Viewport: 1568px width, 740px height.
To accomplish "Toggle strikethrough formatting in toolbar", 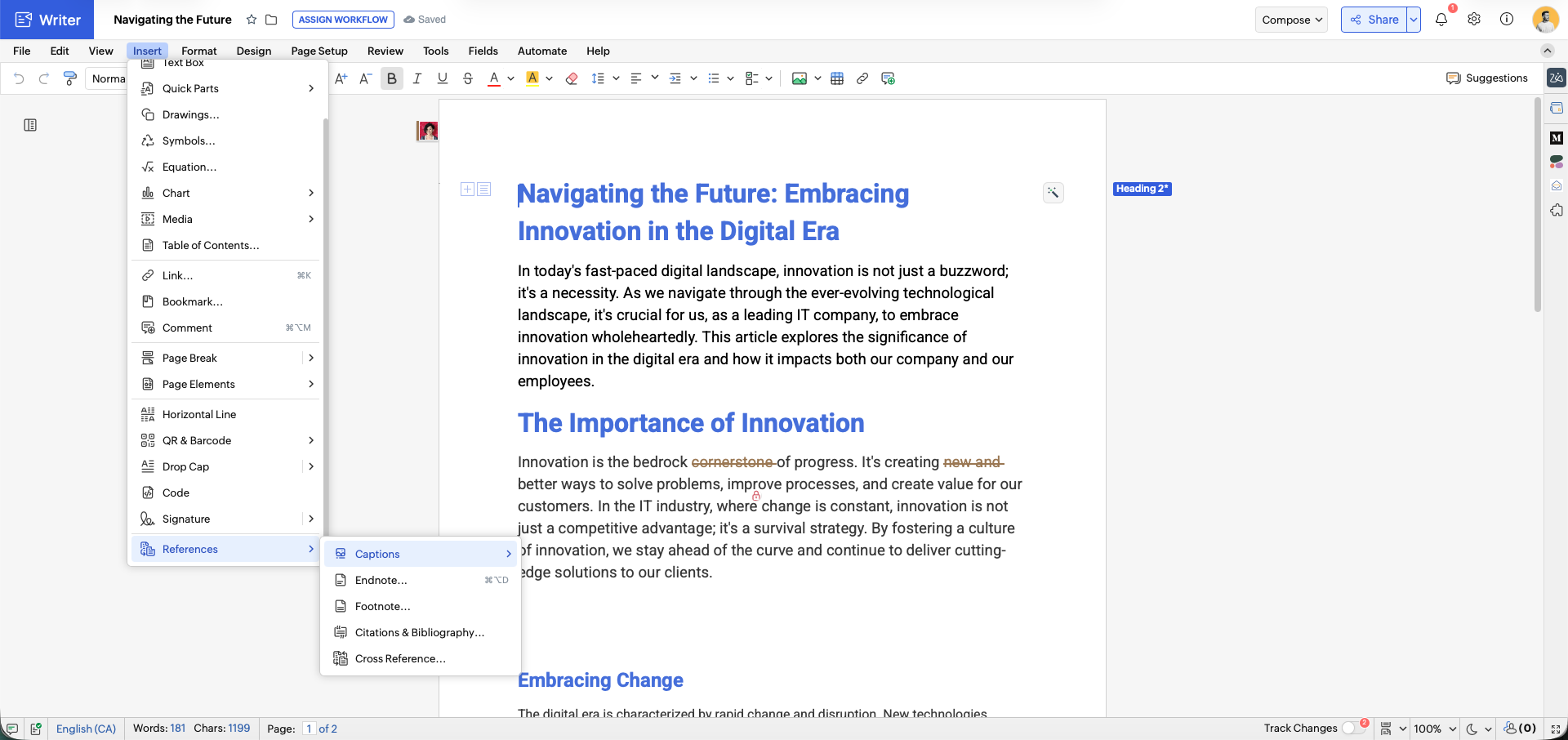I will tap(468, 78).
